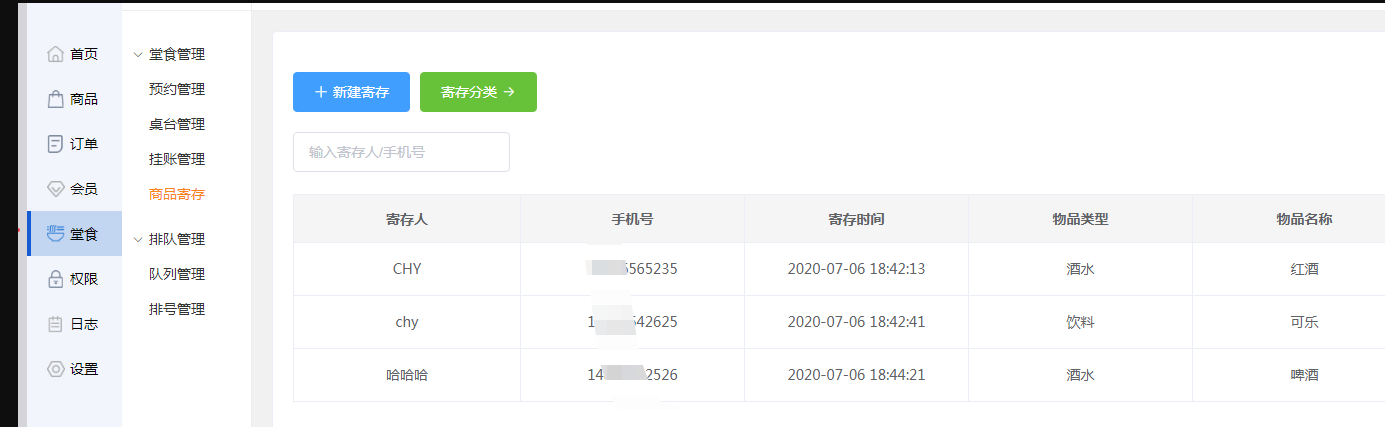Select 挂账管理 in the submenu

coord(177,159)
